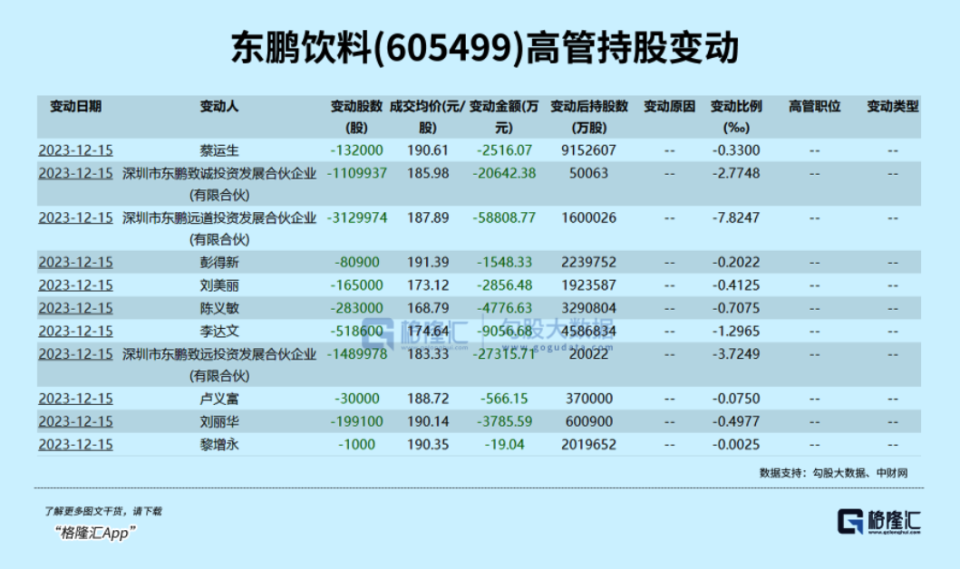This screenshot has height=569, width=960.
Task: Click the holdings value 370000
Action: [x=589, y=399]
